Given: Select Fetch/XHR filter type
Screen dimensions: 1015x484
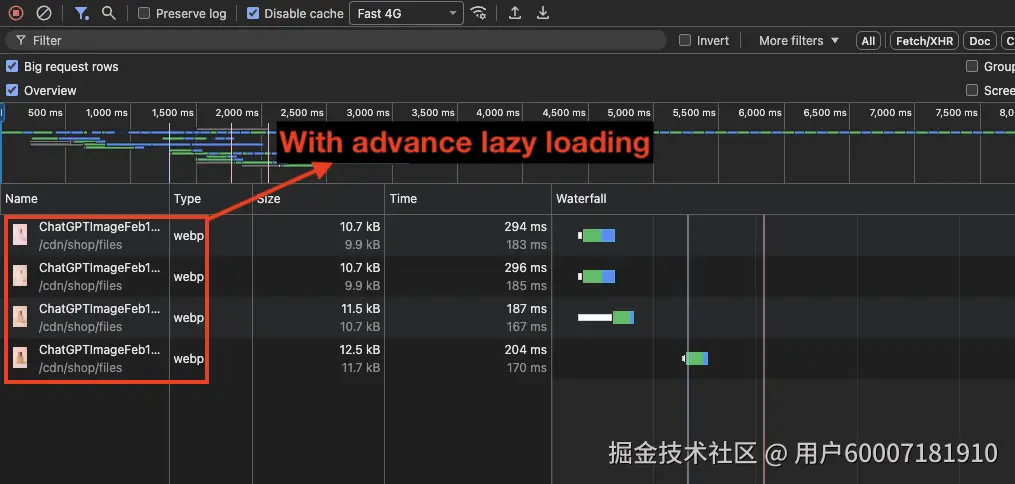Looking at the screenshot, I should point(924,41).
